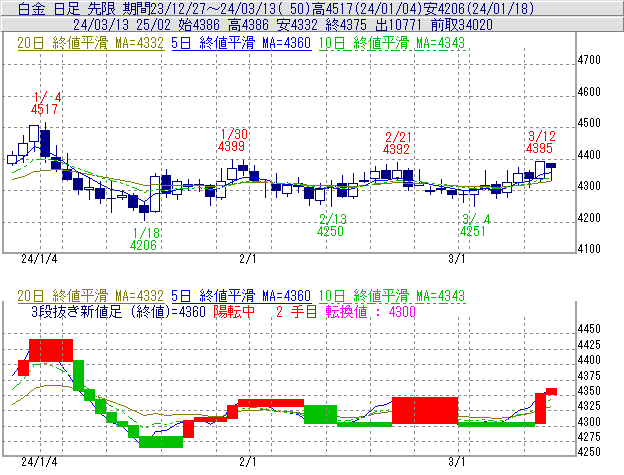The width and height of the screenshot is (624, 475).
Task: Select the lower 20日 終値平滑 MA=4332 legend
Action: [90, 296]
